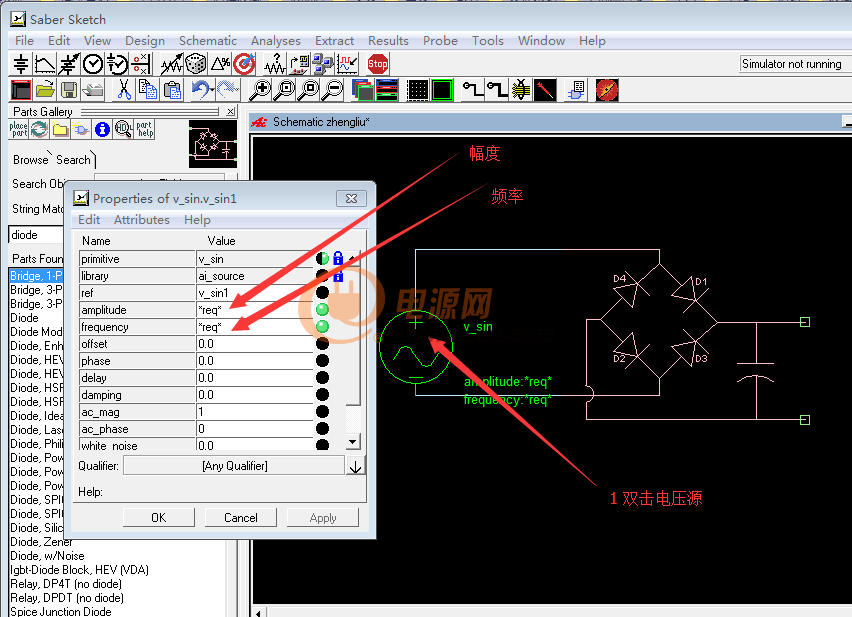Toggle visibility dot for offset property

[x=322, y=343]
